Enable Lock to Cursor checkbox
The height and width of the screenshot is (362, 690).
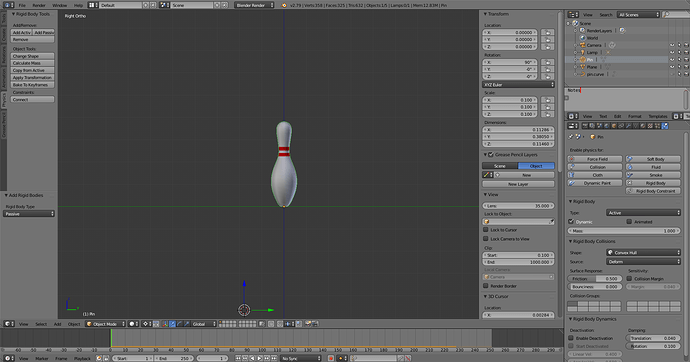pyautogui.click(x=486, y=230)
